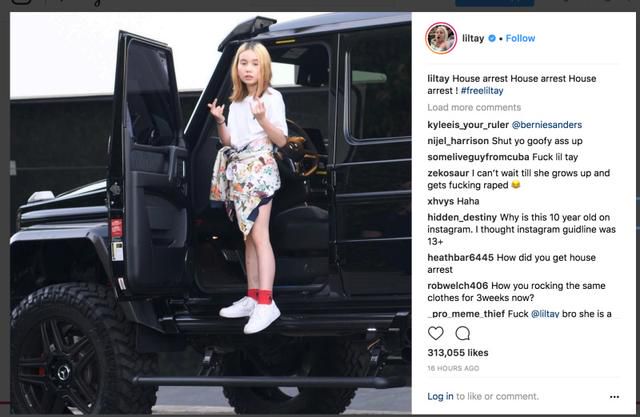The image size is (640, 417).
Task: Open heathbar6445's profile
Action: point(460,258)
